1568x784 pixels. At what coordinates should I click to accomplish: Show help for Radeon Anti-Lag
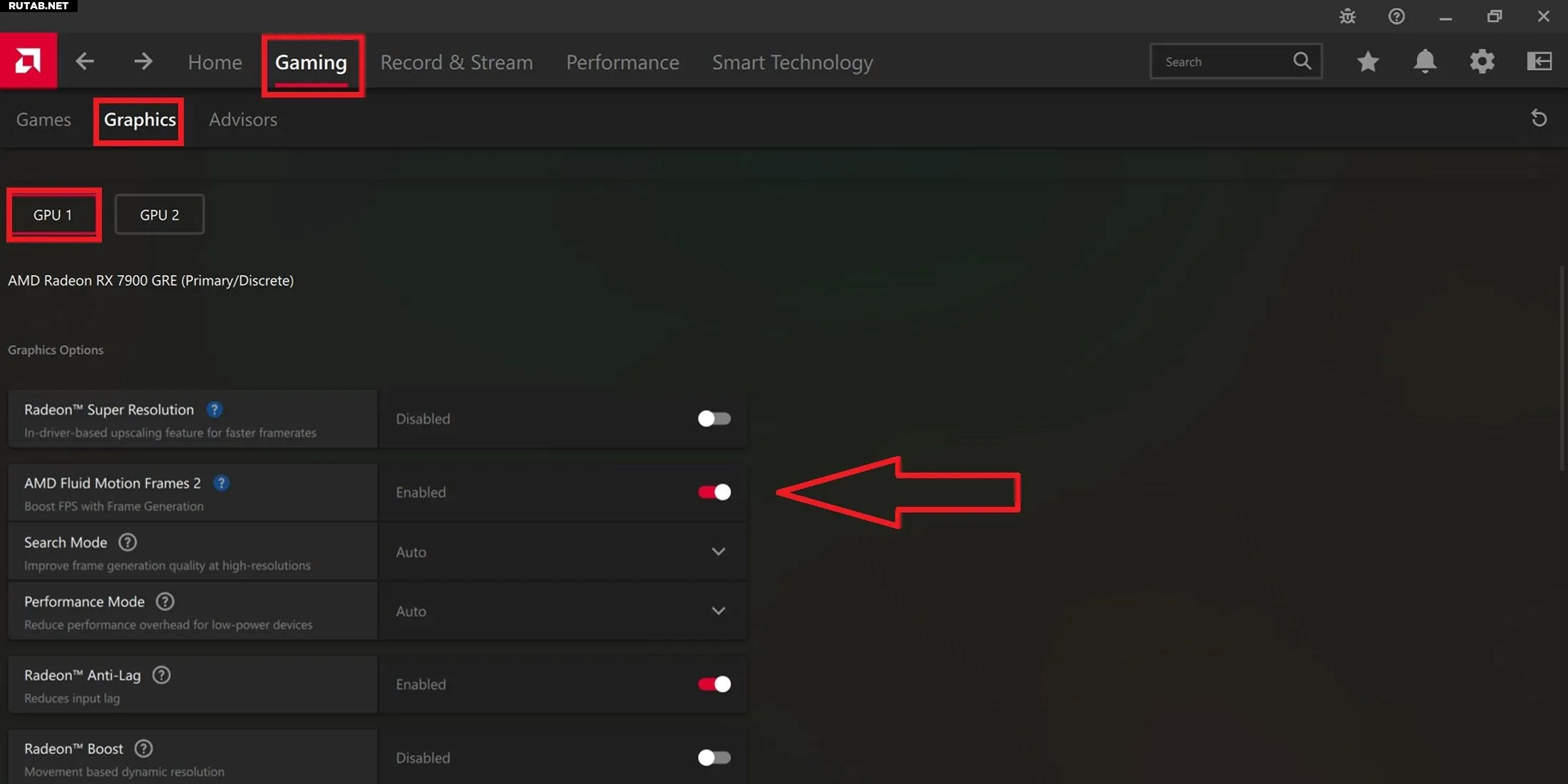[x=162, y=675]
